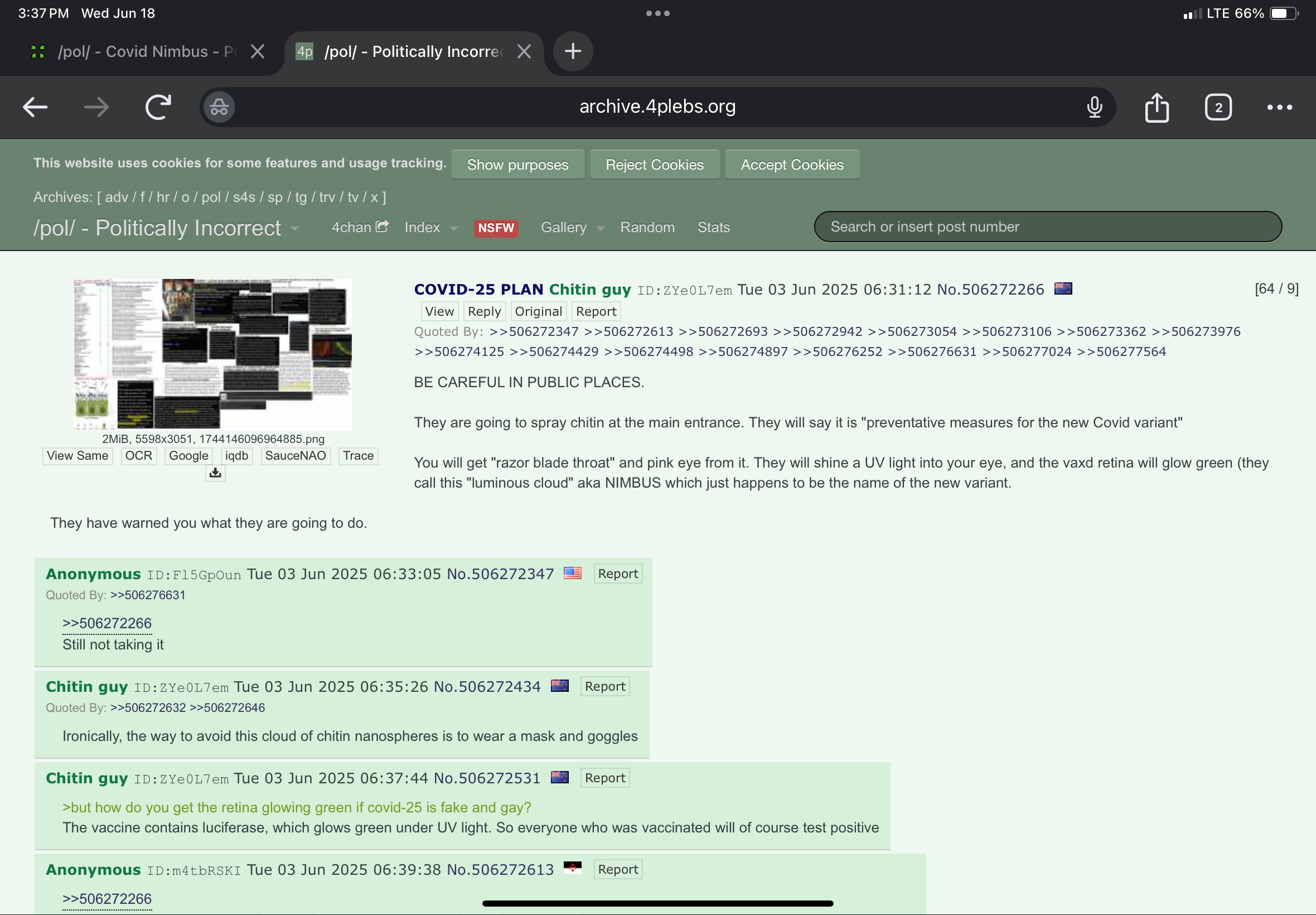1316x915 pixels.
Task: Click poster ID ZYe0L7em on post 506272434
Action: 181,687
